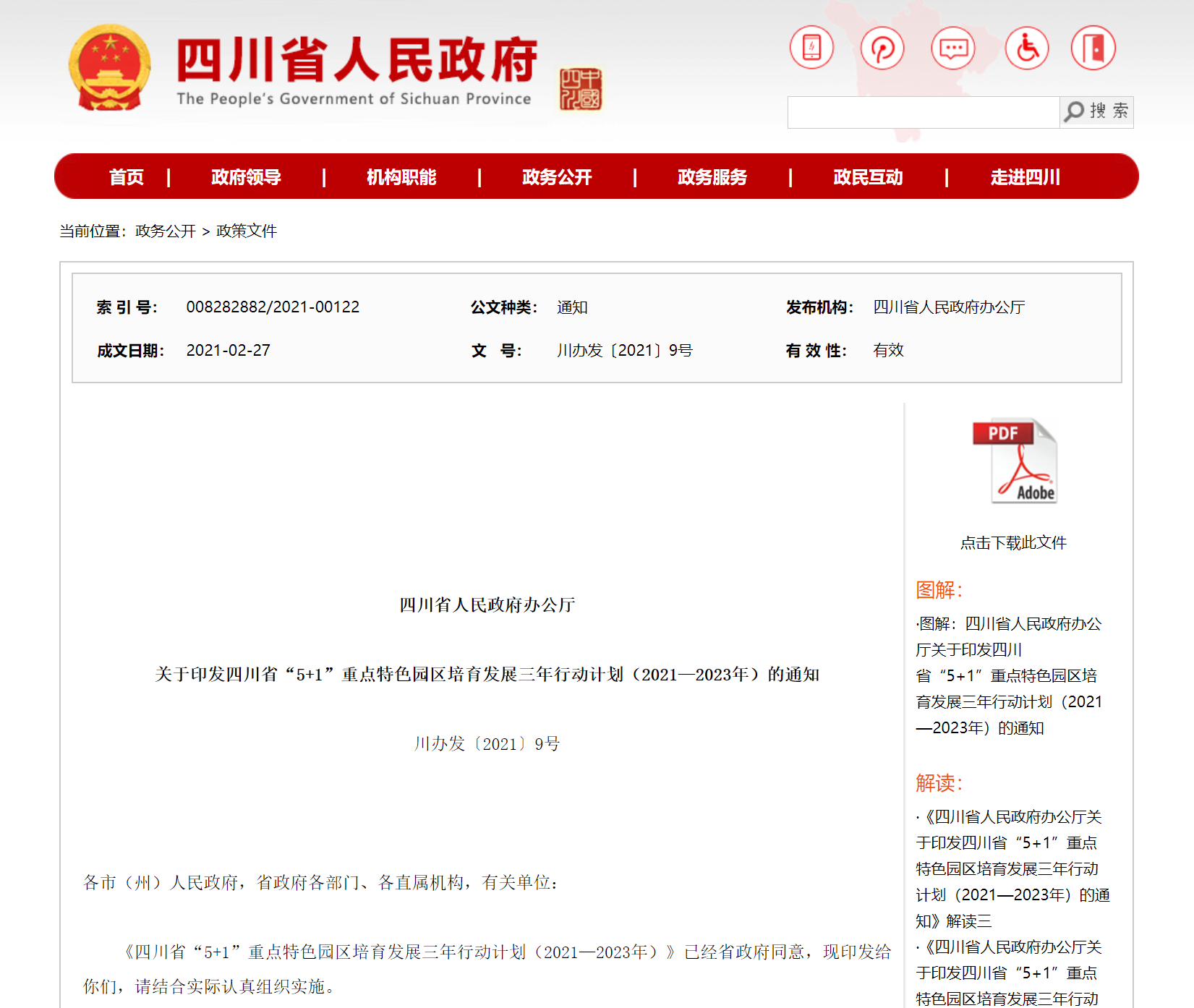Navigate to 政务服务 in the menu
Viewport: 1194px width, 1008px height.
[712, 177]
